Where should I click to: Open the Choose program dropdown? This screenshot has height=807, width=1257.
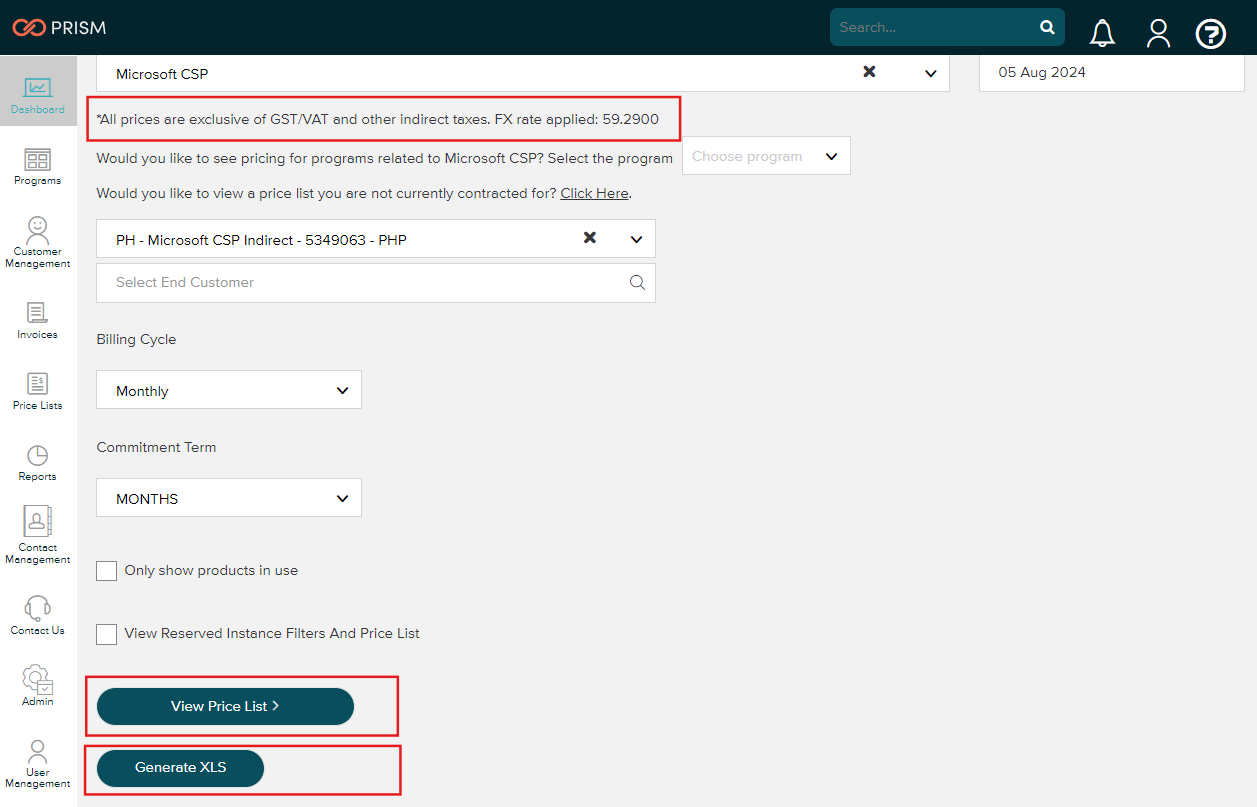pyautogui.click(x=766, y=156)
